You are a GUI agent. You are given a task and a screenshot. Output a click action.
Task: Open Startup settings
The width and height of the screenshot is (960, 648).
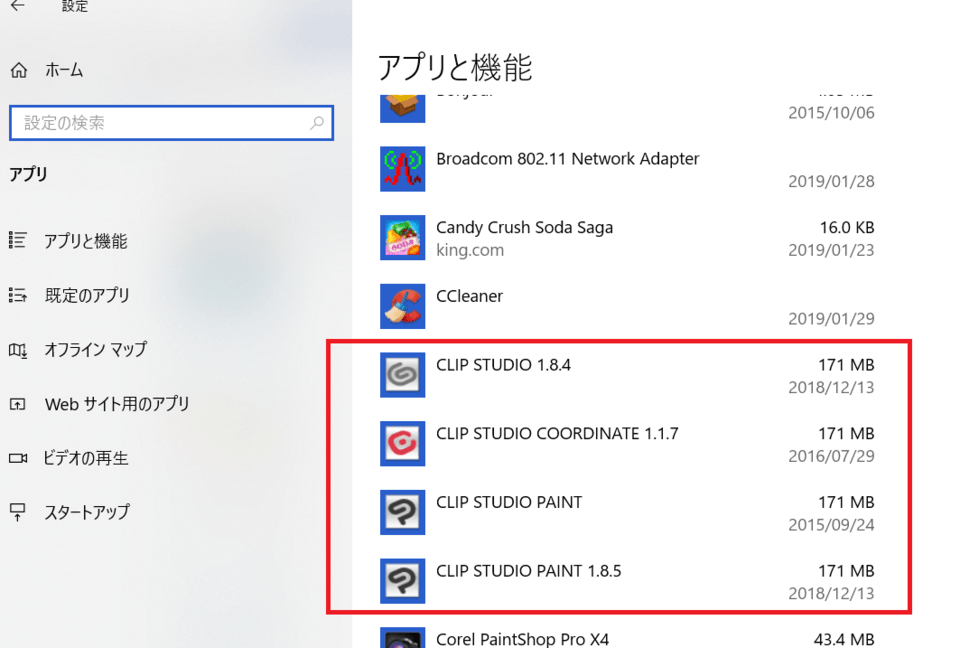86,512
